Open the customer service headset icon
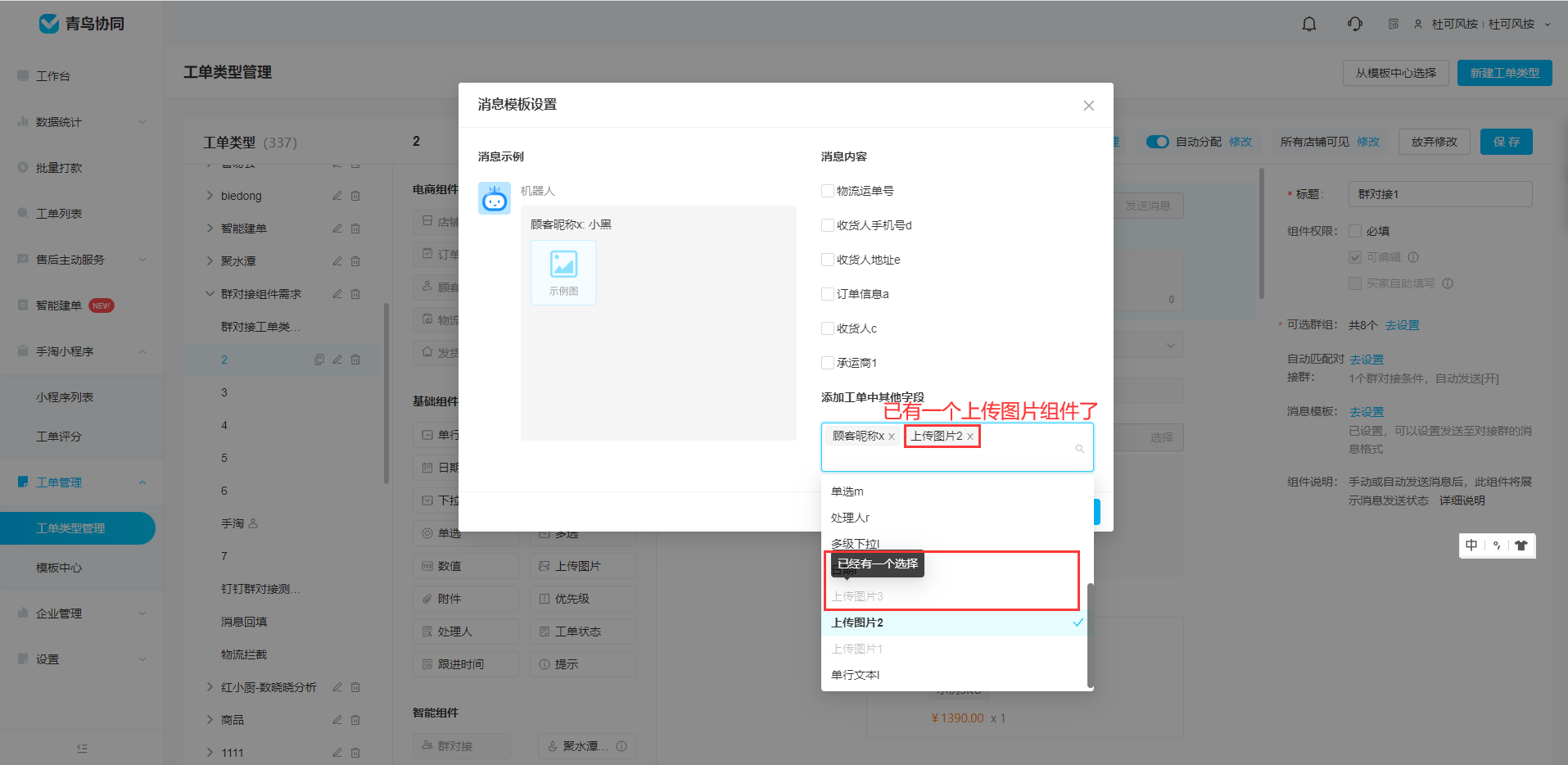 tap(1355, 24)
